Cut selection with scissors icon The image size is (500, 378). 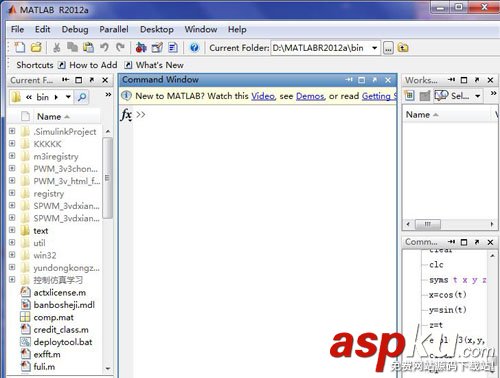[x=57, y=48]
